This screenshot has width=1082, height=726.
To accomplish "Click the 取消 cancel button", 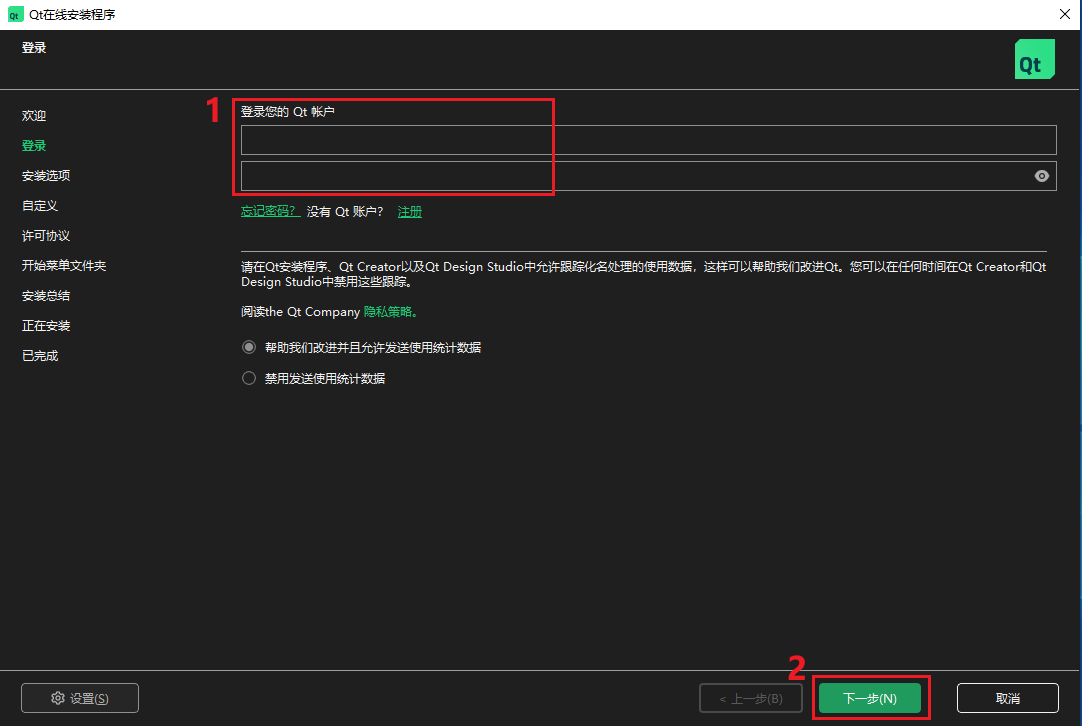I will click(x=1007, y=698).
